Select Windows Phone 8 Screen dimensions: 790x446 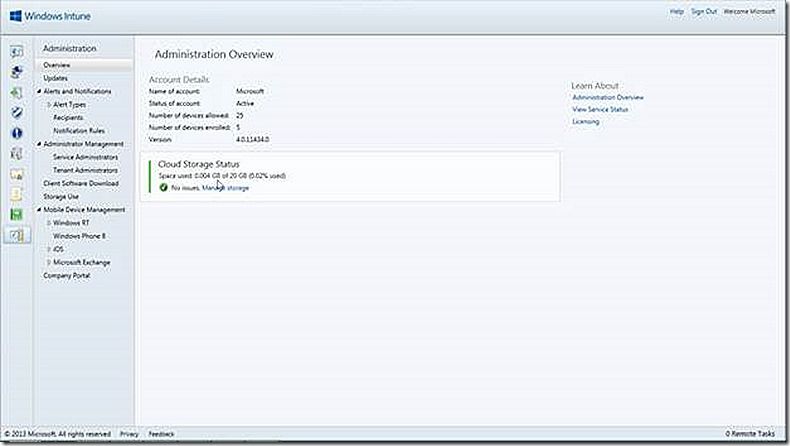click(79, 236)
